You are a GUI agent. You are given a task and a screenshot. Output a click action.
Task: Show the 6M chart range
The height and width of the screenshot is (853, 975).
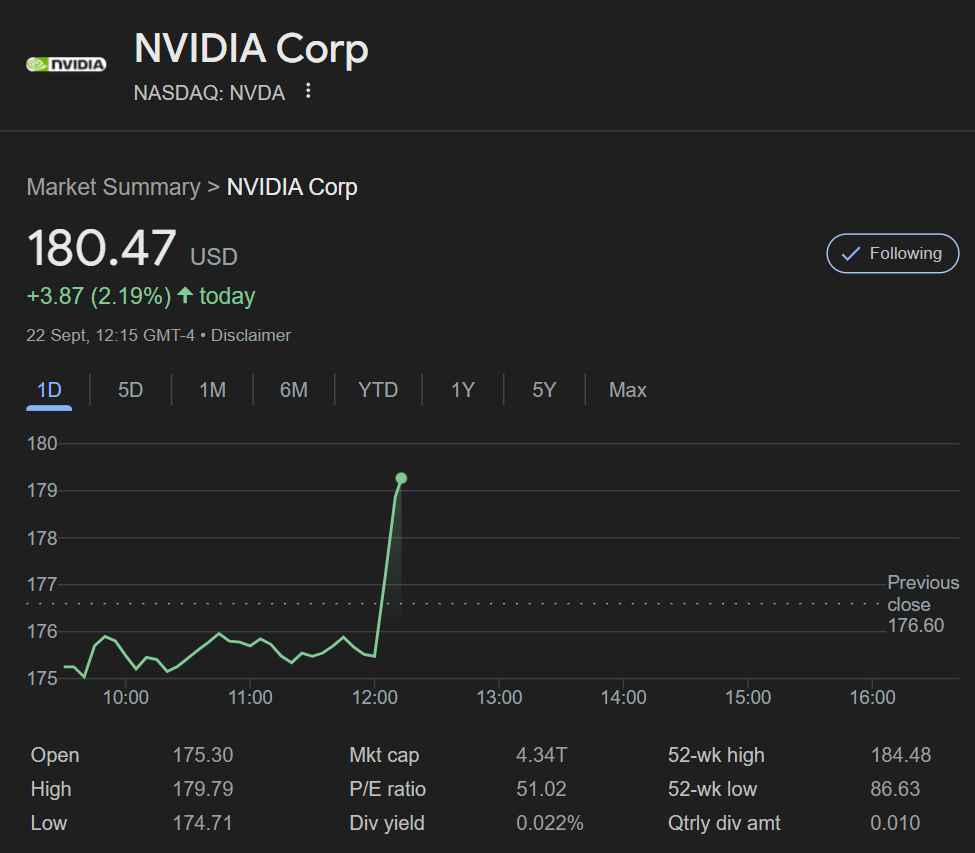coord(293,390)
